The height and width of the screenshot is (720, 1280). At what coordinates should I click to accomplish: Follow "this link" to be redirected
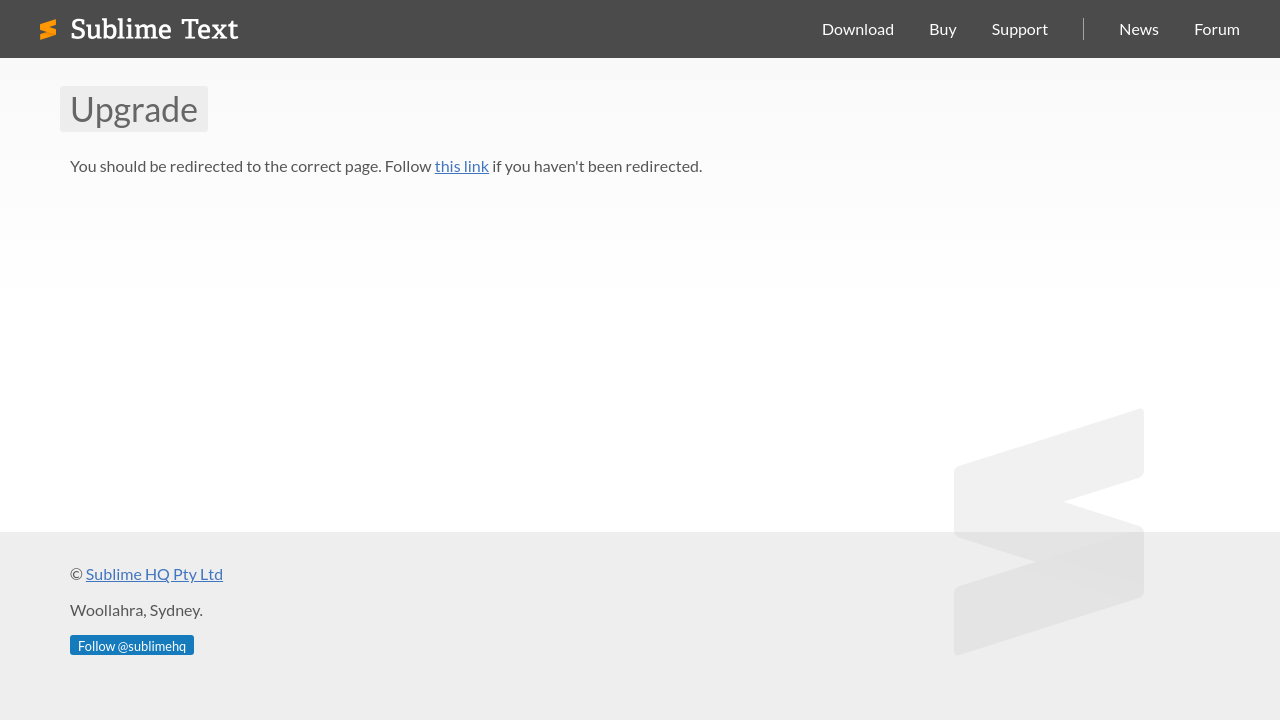click(x=461, y=166)
